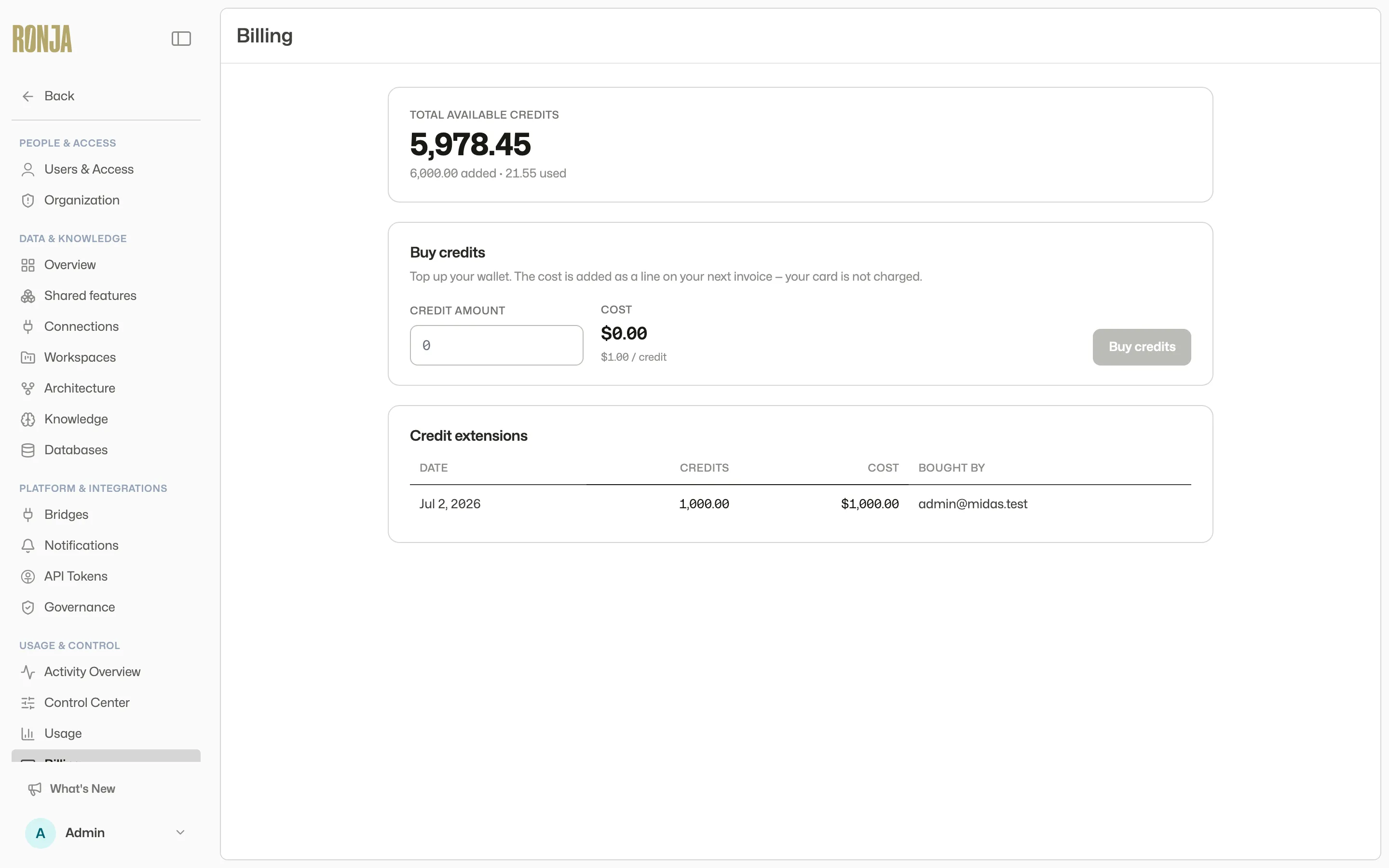The height and width of the screenshot is (868, 1389).
Task: Click the 1,000.00 credits cell
Action: (x=704, y=504)
